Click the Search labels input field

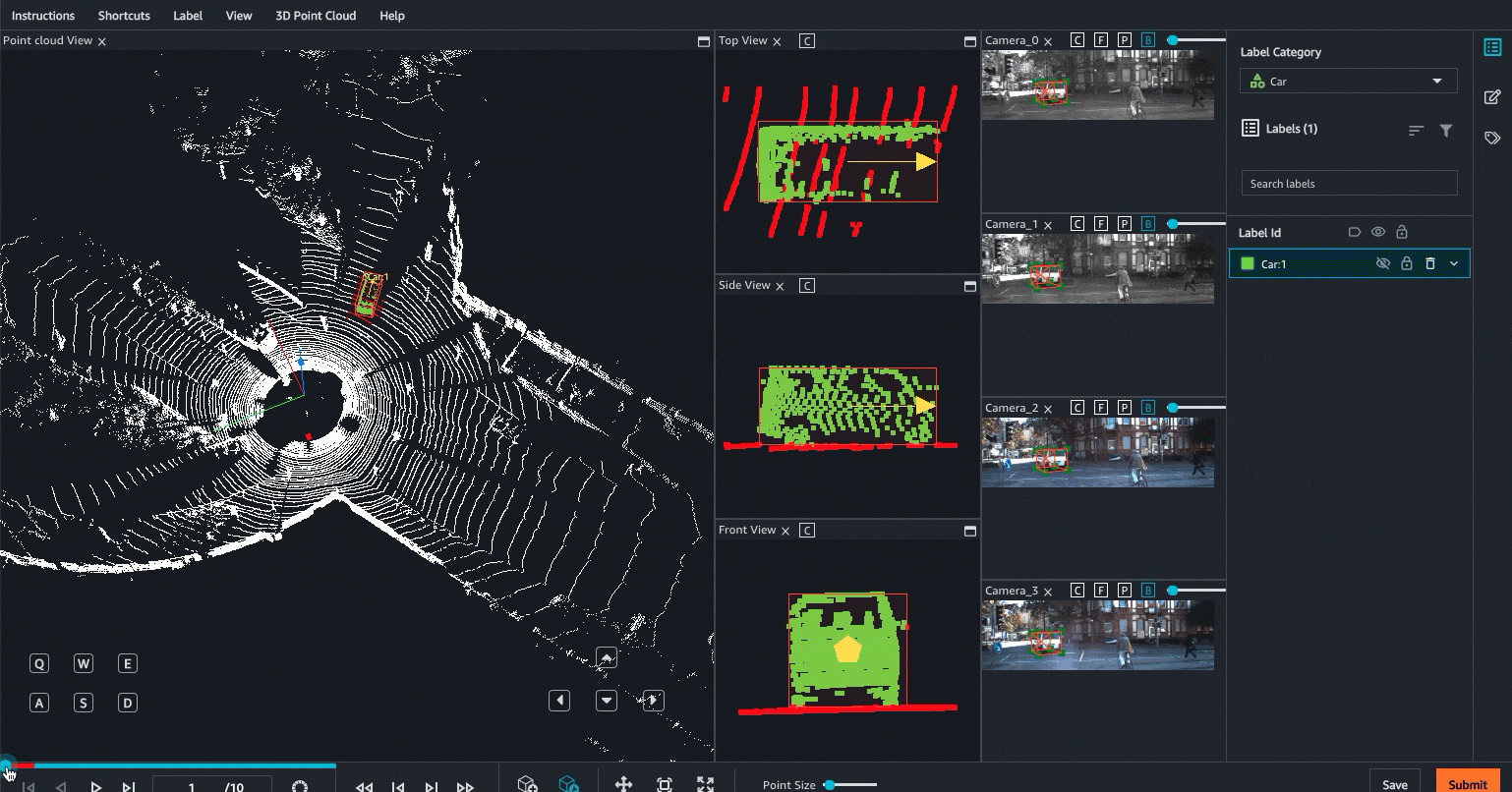pos(1349,184)
